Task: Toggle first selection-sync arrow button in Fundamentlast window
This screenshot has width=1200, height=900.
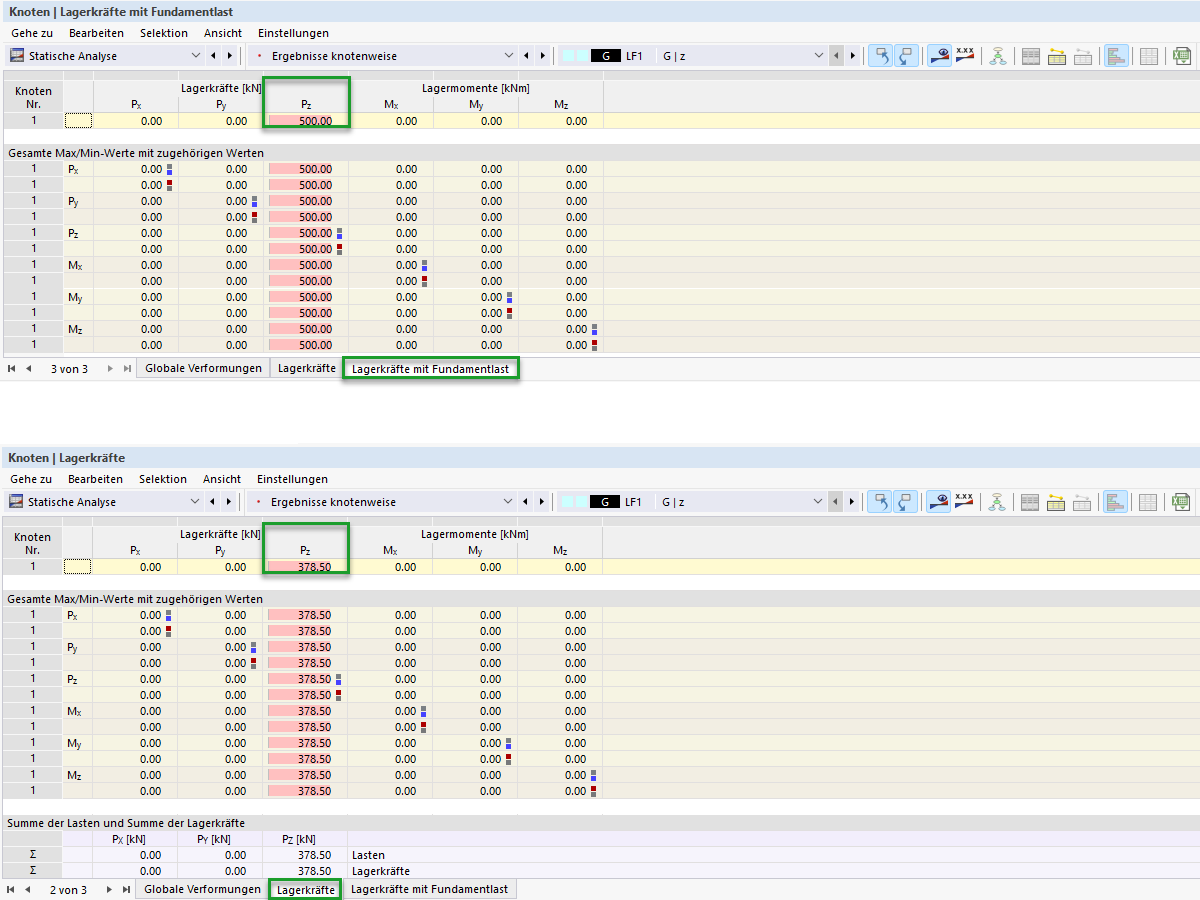Action: tap(879, 56)
